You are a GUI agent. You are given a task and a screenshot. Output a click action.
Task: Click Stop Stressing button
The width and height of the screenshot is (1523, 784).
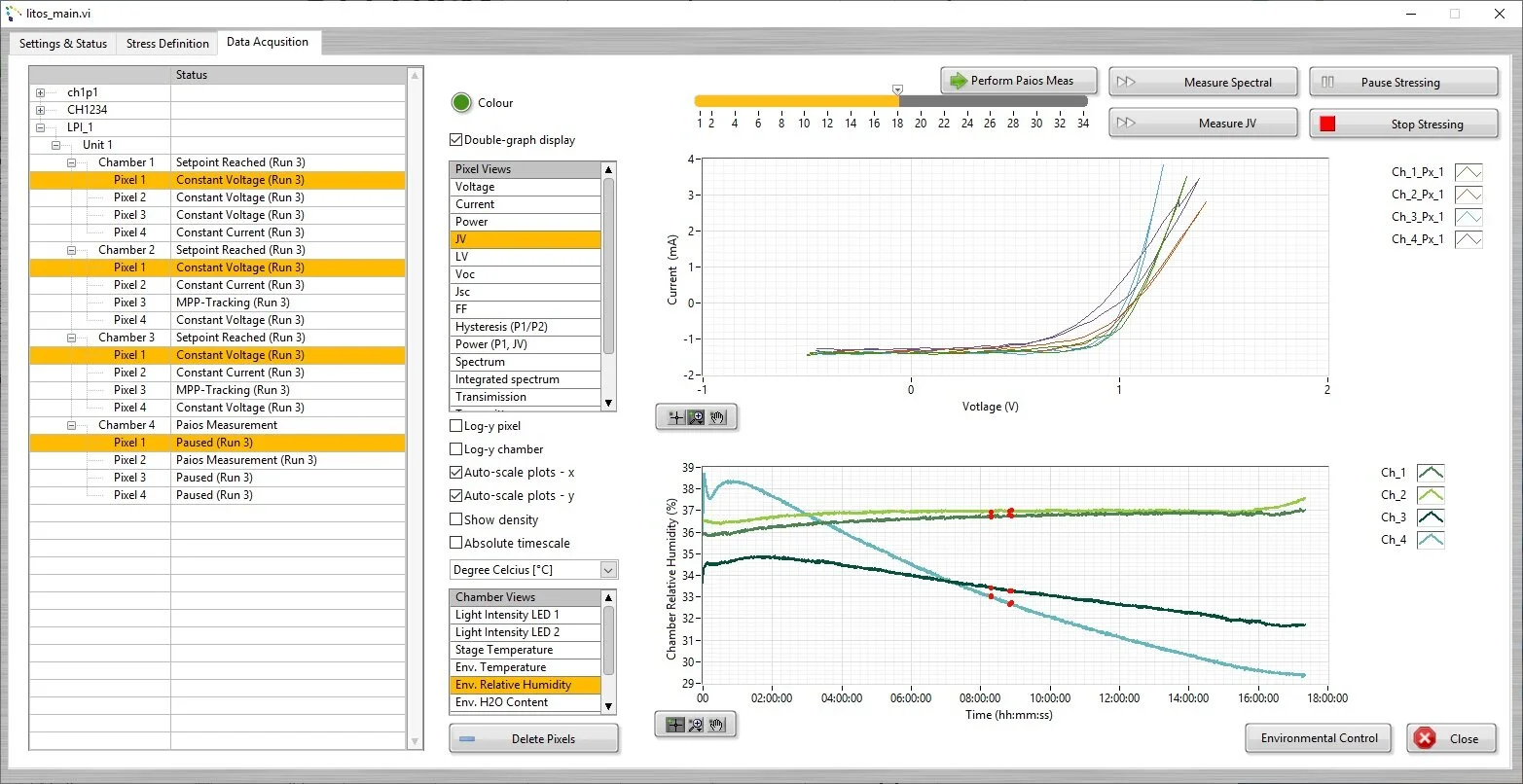(1403, 124)
